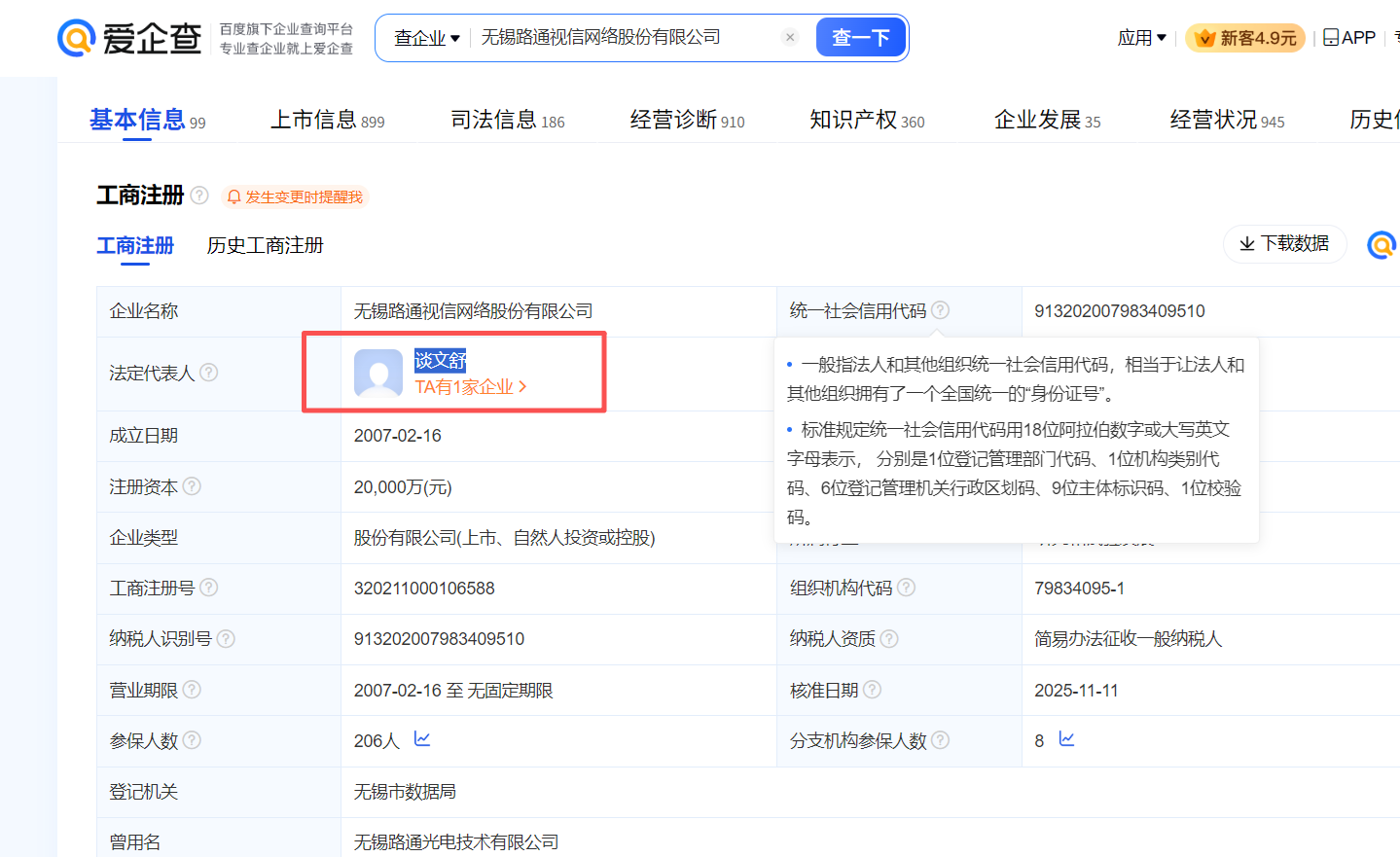Open trend chart icon next to branch count 8
Image resolution: width=1400 pixels, height=857 pixels.
(1067, 739)
